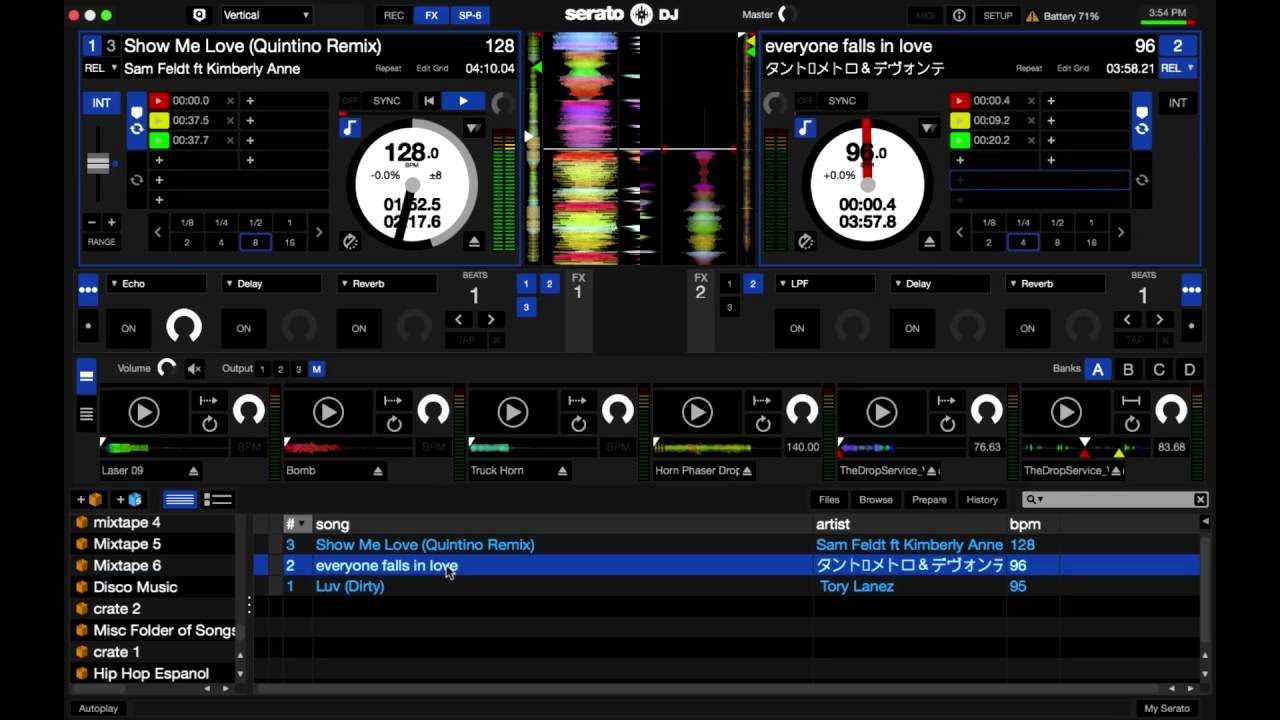Trigger yellow cue 00:09.2 on right deck

coord(960,121)
